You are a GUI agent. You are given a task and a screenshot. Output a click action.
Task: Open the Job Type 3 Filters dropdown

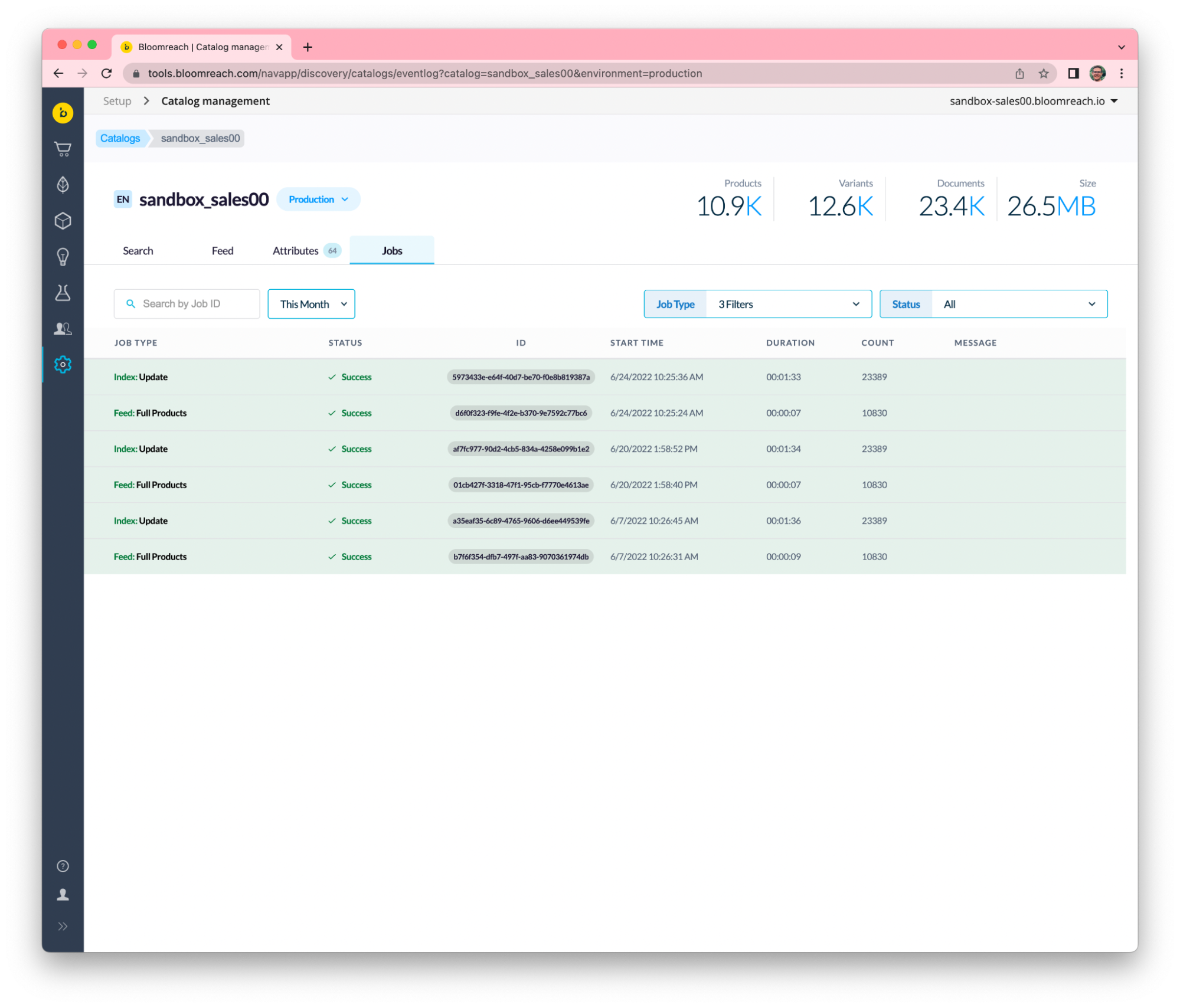pos(757,305)
